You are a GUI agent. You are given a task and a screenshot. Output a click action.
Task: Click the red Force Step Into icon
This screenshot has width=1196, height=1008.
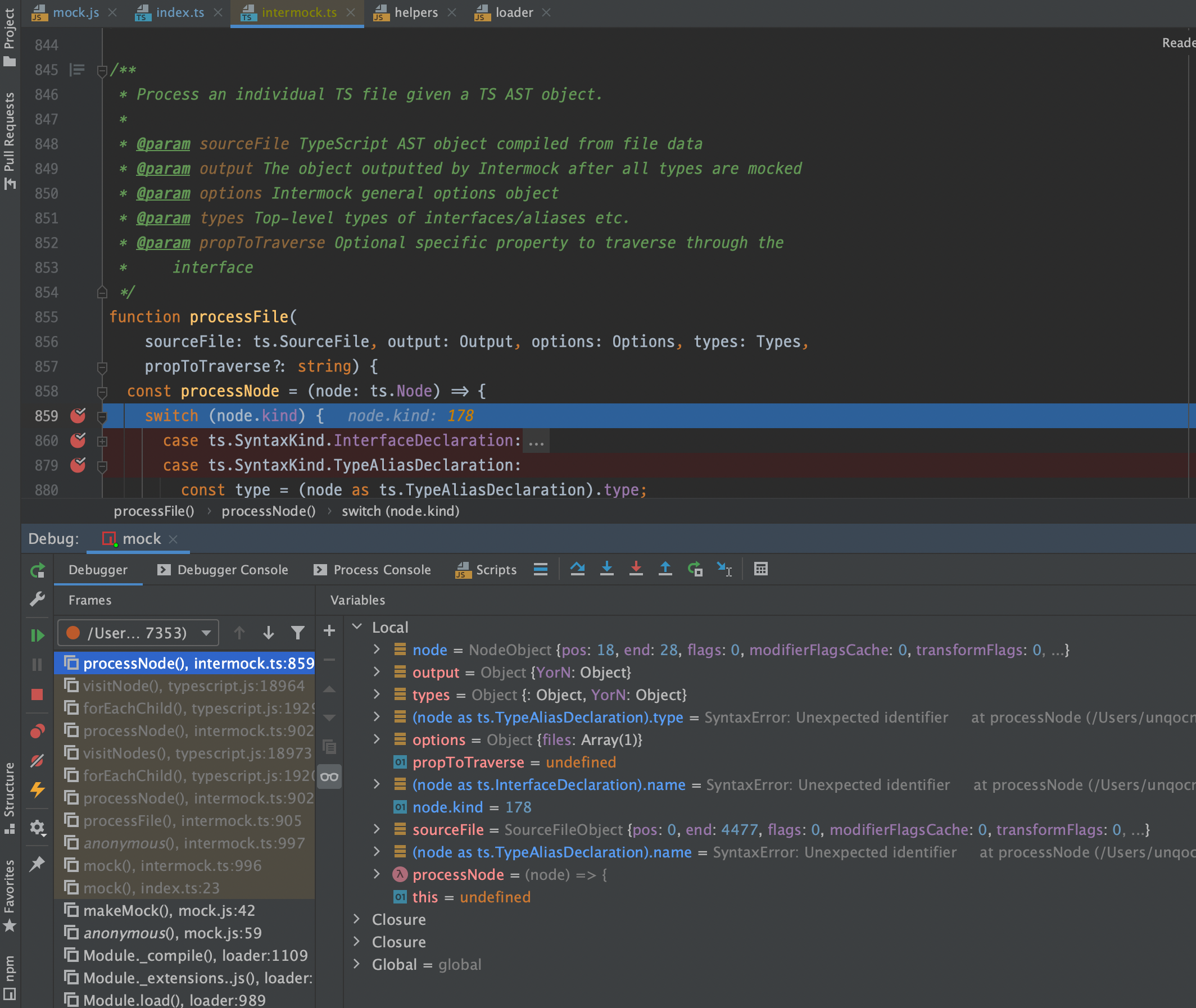click(636, 569)
